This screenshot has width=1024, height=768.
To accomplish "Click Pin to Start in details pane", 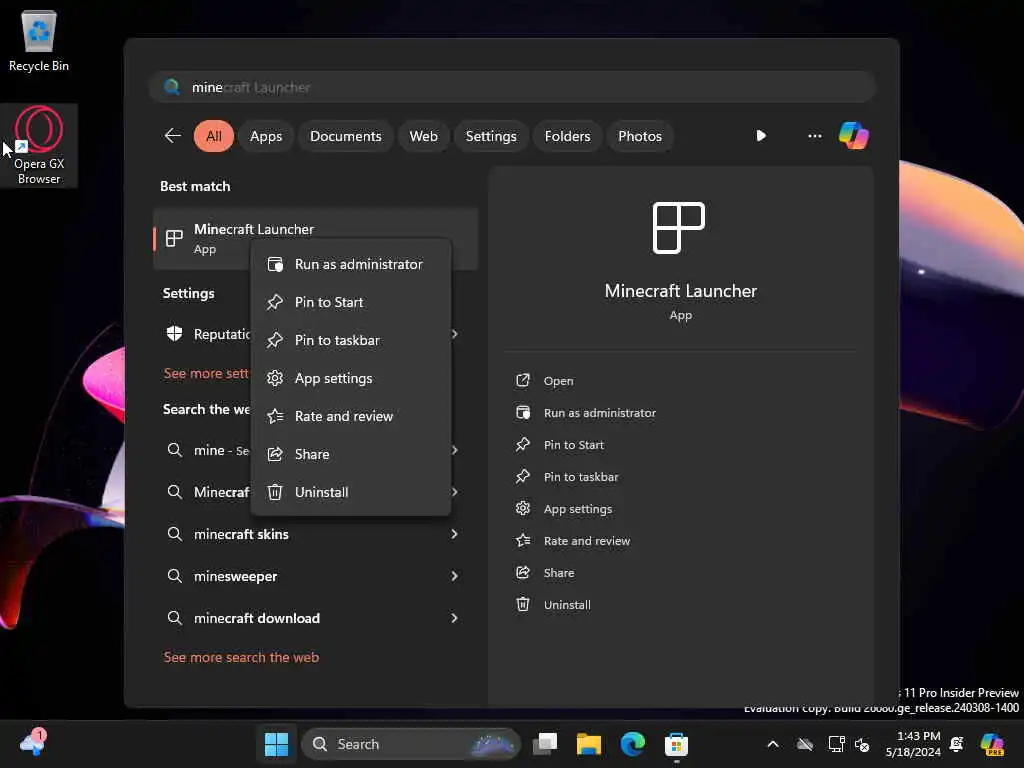I will (x=559, y=445).
